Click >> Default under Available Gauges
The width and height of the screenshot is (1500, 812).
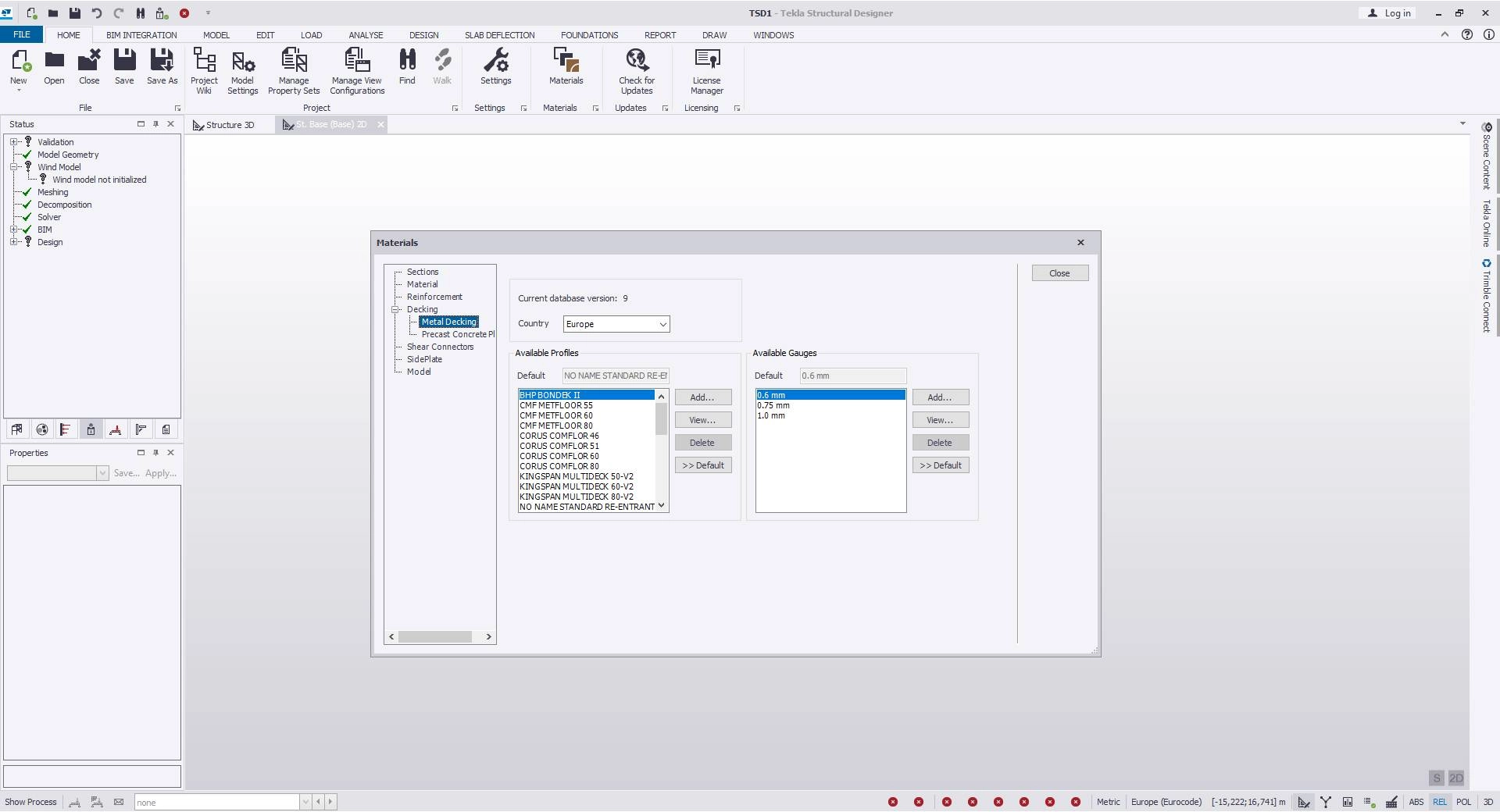pos(940,465)
